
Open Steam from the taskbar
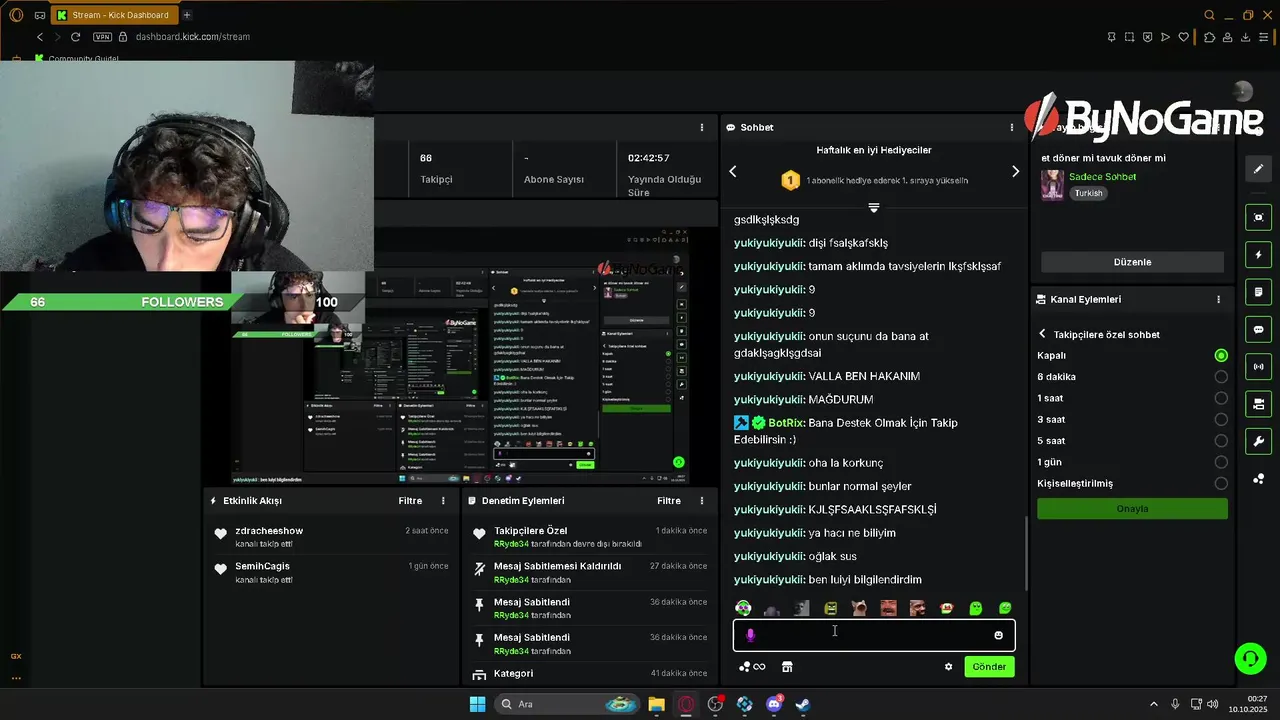click(x=803, y=704)
